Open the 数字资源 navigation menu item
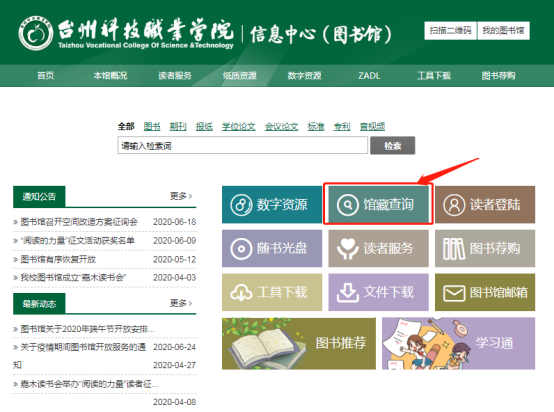The image size is (554, 412). [x=304, y=76]
